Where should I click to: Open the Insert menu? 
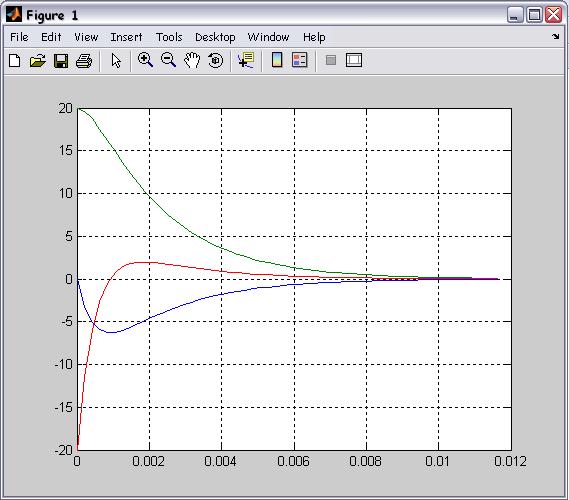pyautogui.click(x=126, y=37)
